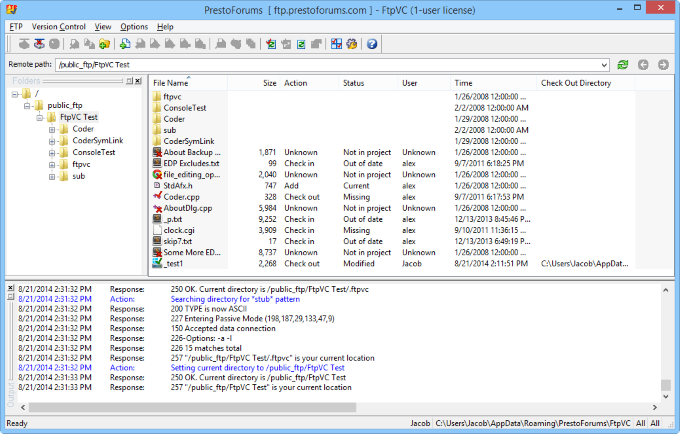Sort by Status column header
The height and width of the screenshot is (434, 680).
tap(368, 83)
